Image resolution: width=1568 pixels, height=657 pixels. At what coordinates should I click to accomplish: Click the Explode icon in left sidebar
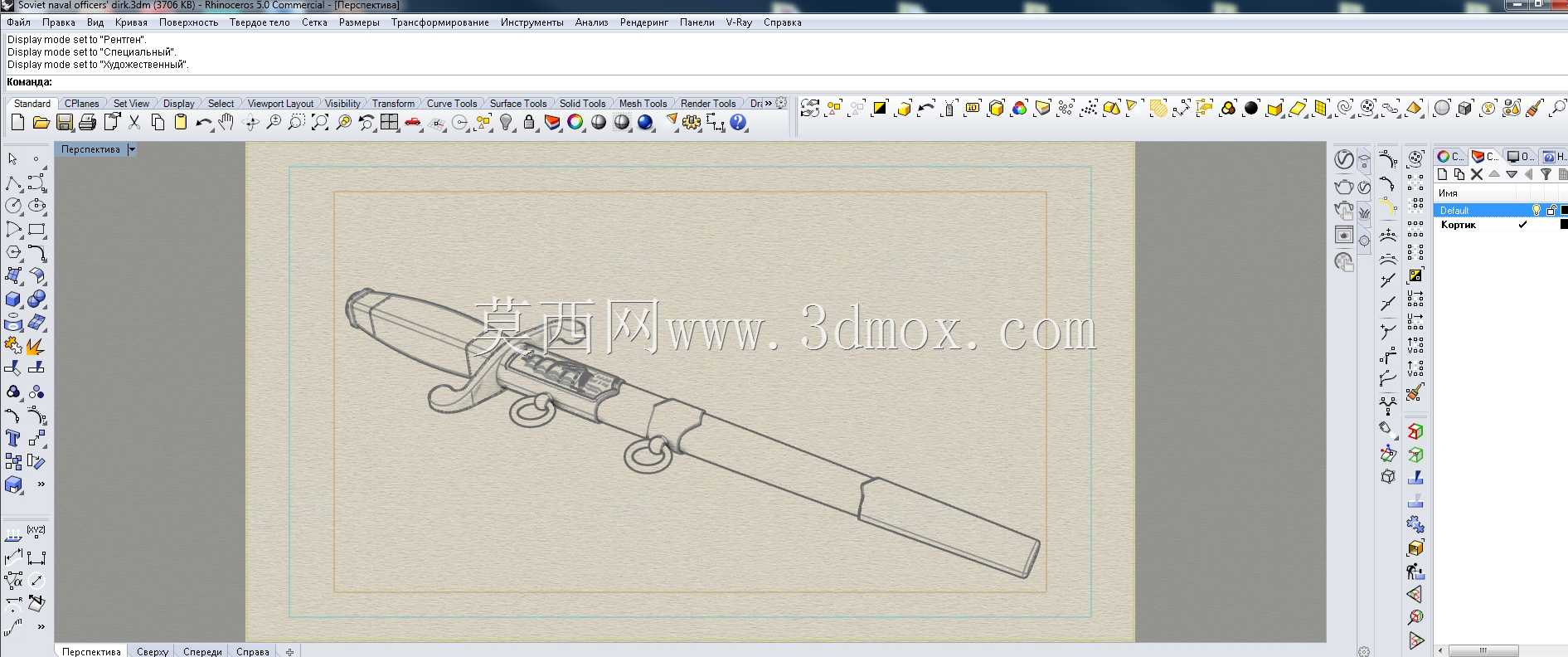tap(36, 345)
